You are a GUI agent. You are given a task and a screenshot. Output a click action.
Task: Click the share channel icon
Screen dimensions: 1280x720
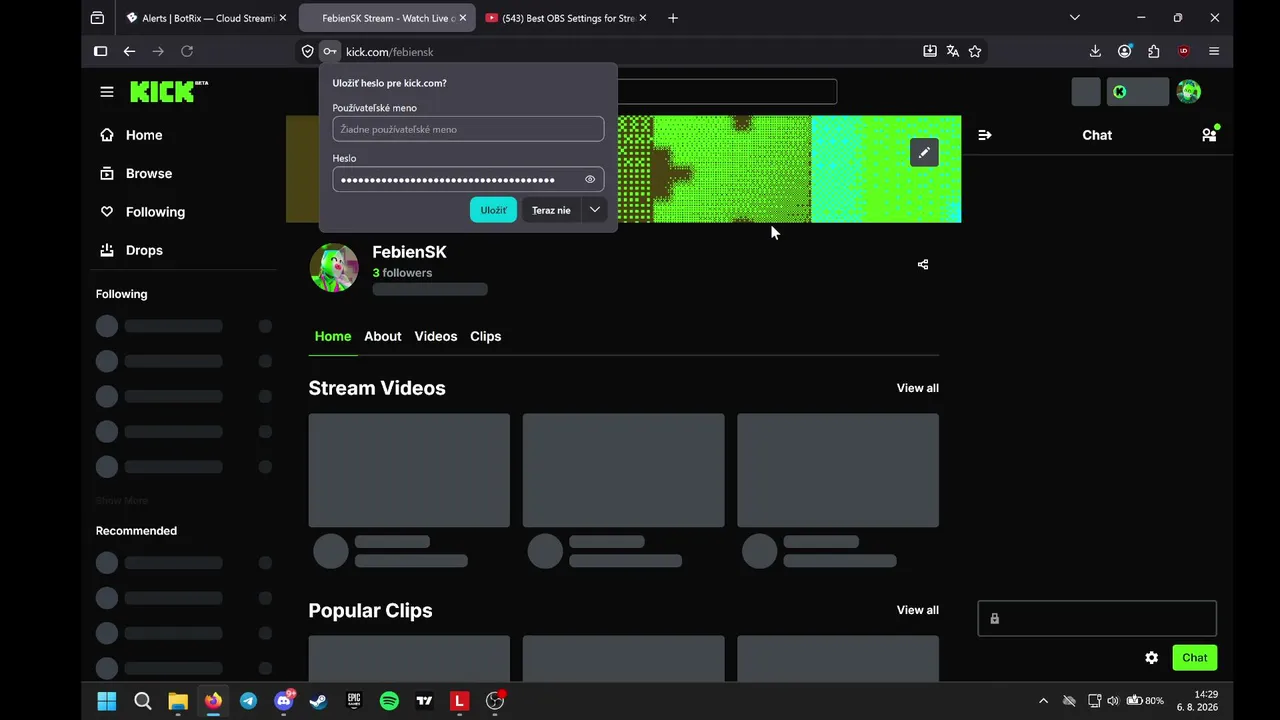click(x=923, y=265)
